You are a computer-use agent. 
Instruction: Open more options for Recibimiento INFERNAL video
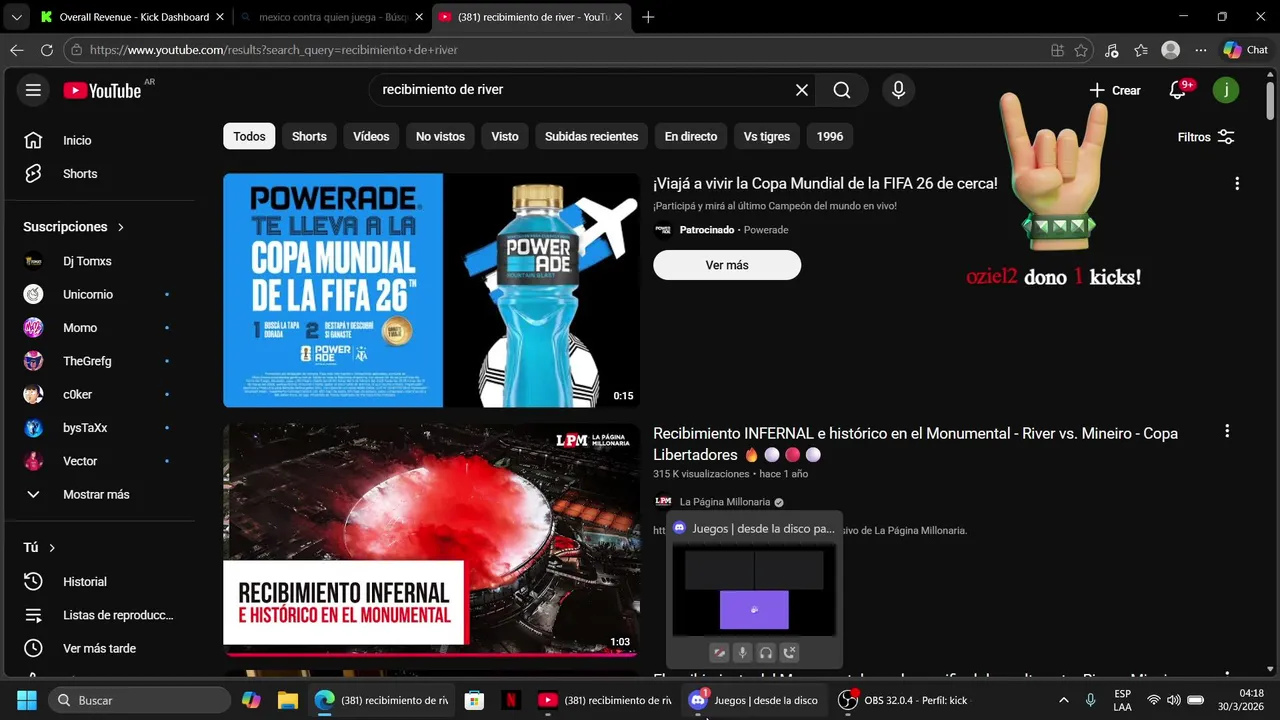coord(1227,431)
